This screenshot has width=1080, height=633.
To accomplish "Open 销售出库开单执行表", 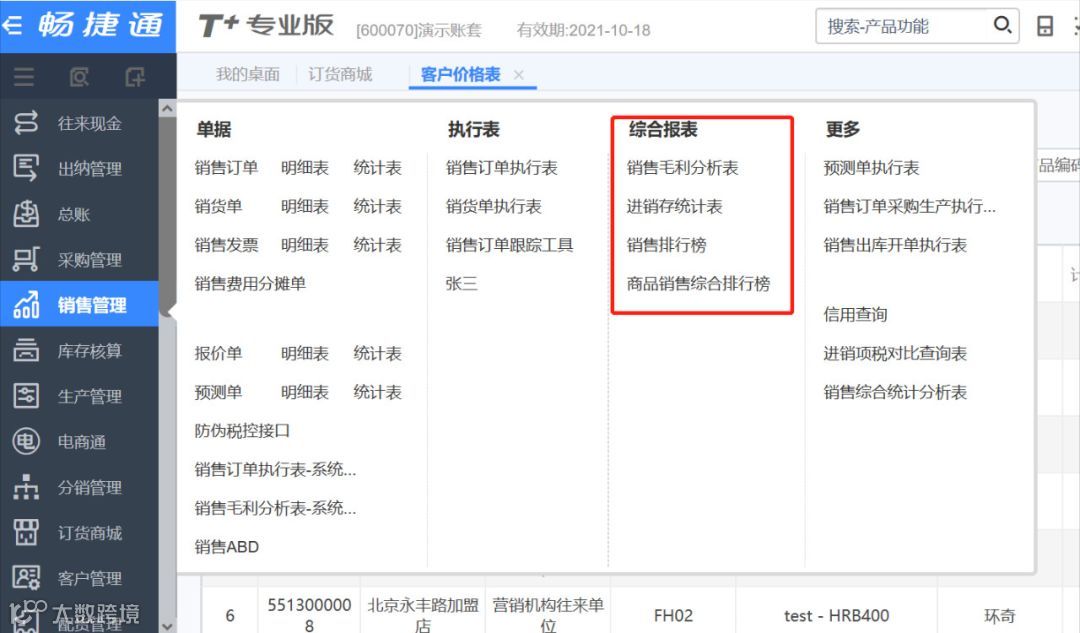I will click(895, 245).
